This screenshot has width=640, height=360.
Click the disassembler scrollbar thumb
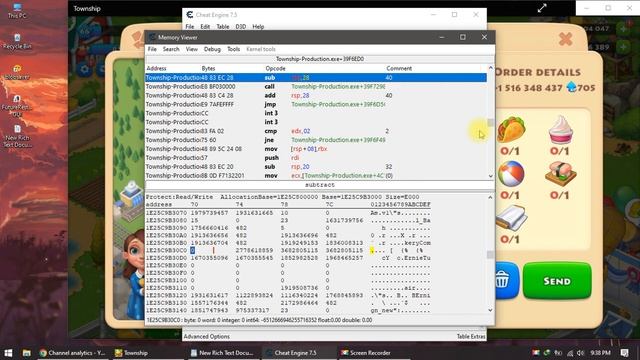491,122
